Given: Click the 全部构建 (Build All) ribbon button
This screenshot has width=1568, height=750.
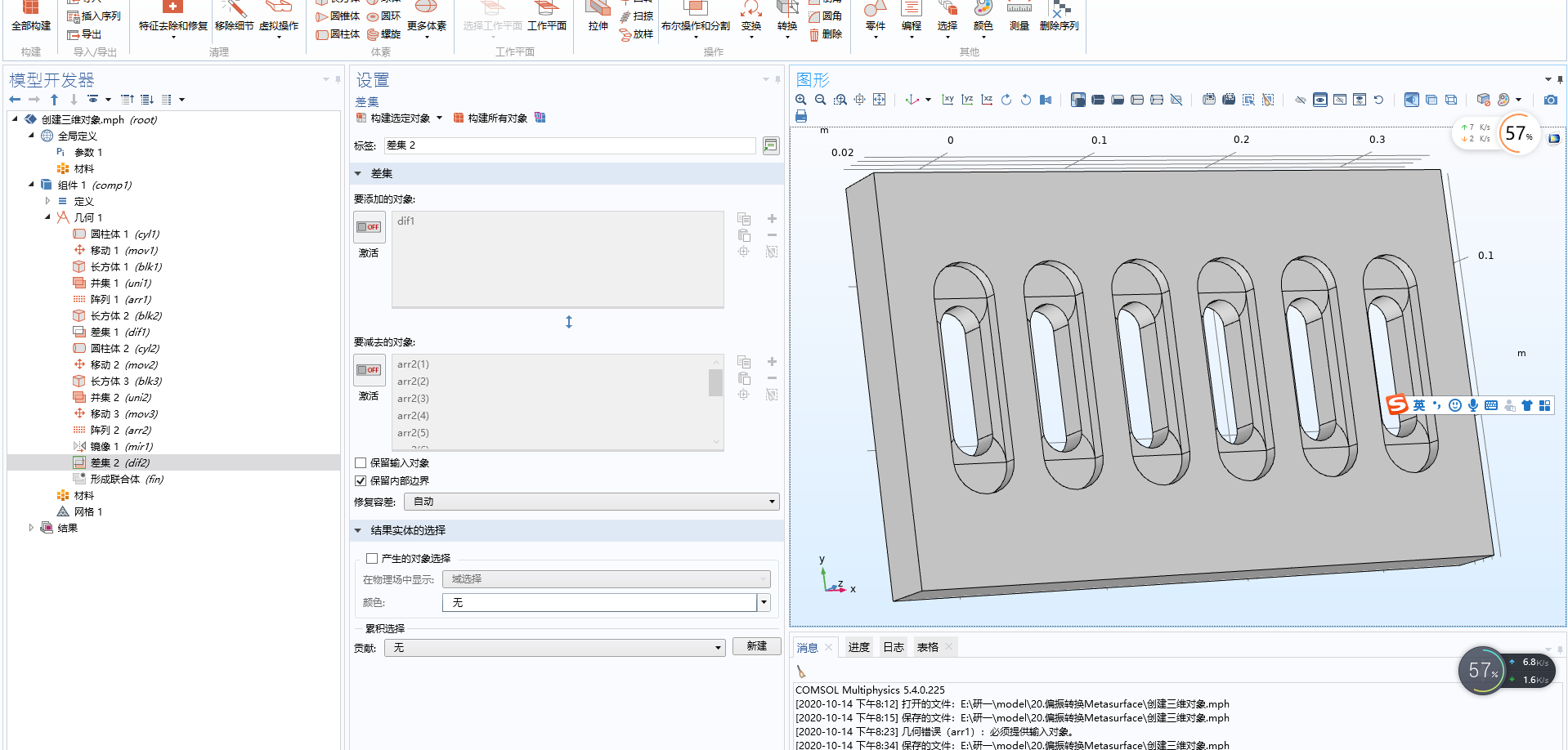Looking at the screenshot, I should pos(31,18).
